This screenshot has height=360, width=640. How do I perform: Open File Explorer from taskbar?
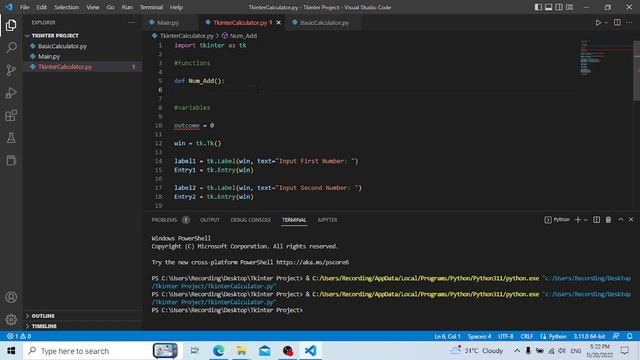tap(241, 351)
